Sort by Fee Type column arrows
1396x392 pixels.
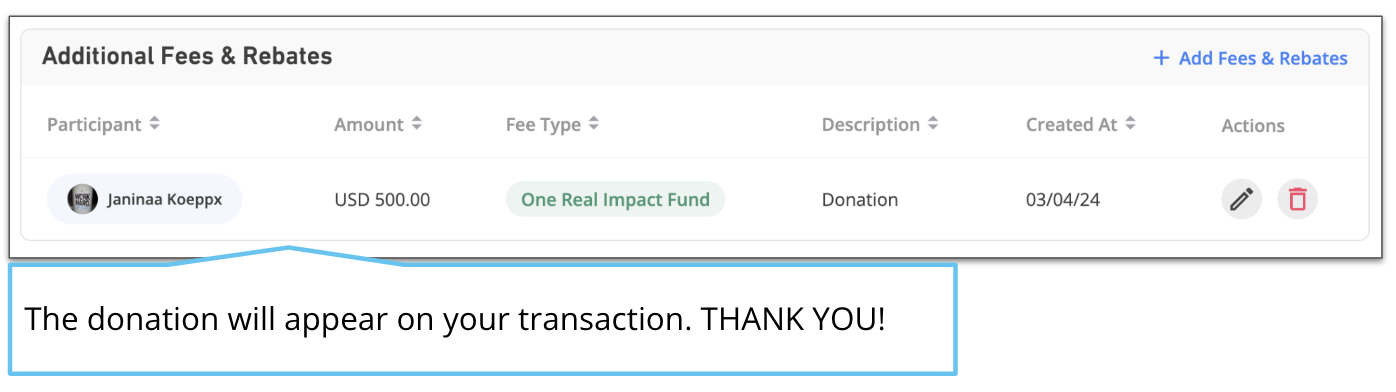click(x=593, y=124)
